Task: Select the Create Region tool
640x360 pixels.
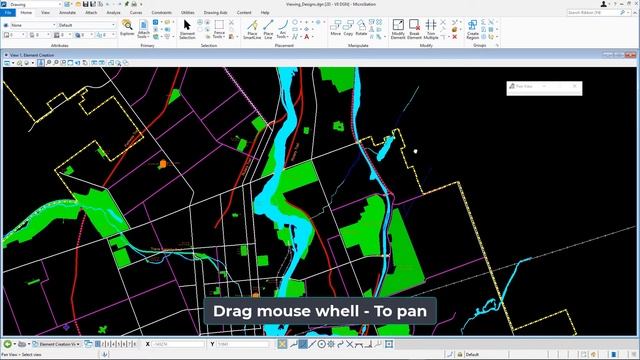Action: click(473, 29)
